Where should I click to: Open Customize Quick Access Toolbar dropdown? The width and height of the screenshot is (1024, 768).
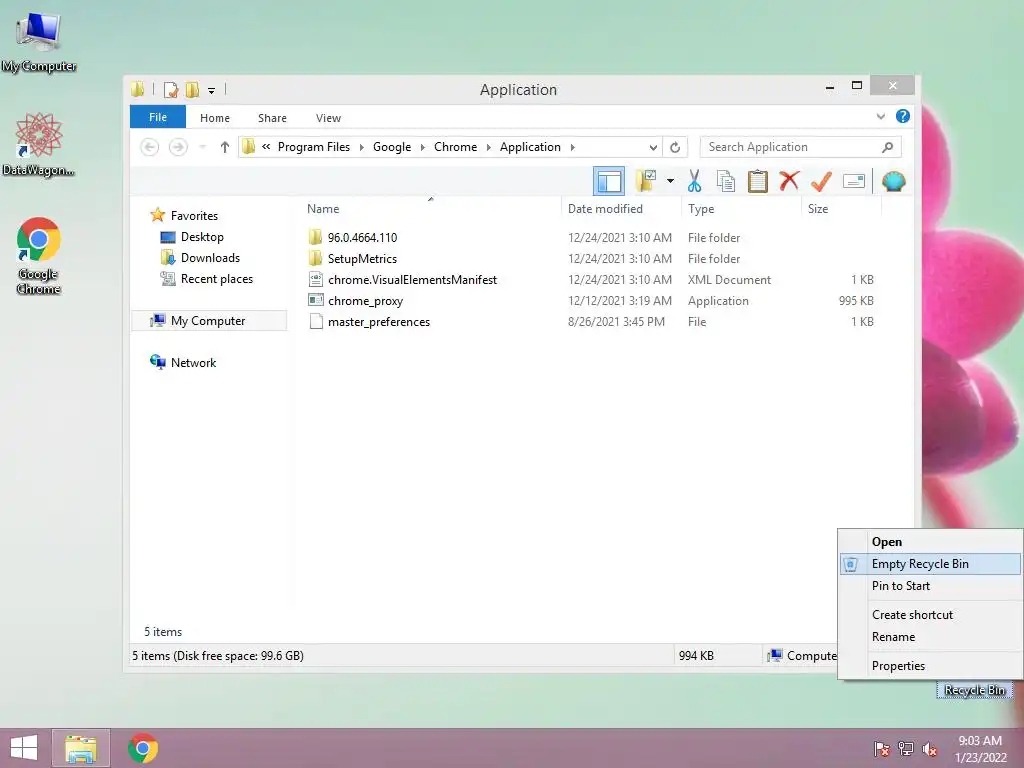click(x=212, y=90)
